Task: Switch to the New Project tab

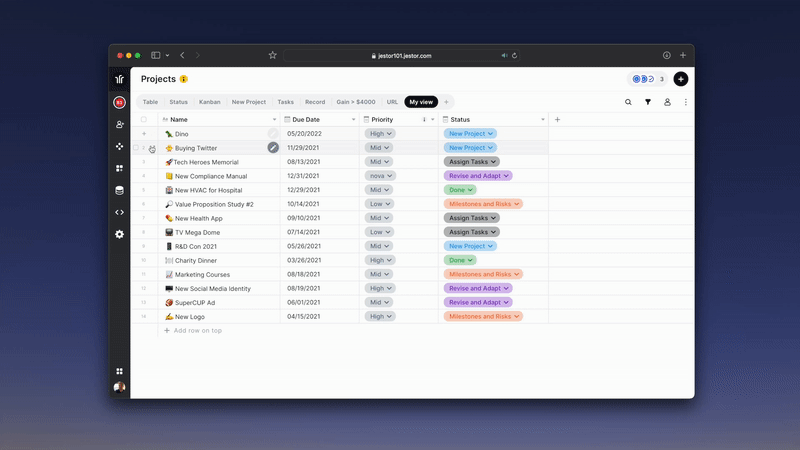Action: (248, 102)
